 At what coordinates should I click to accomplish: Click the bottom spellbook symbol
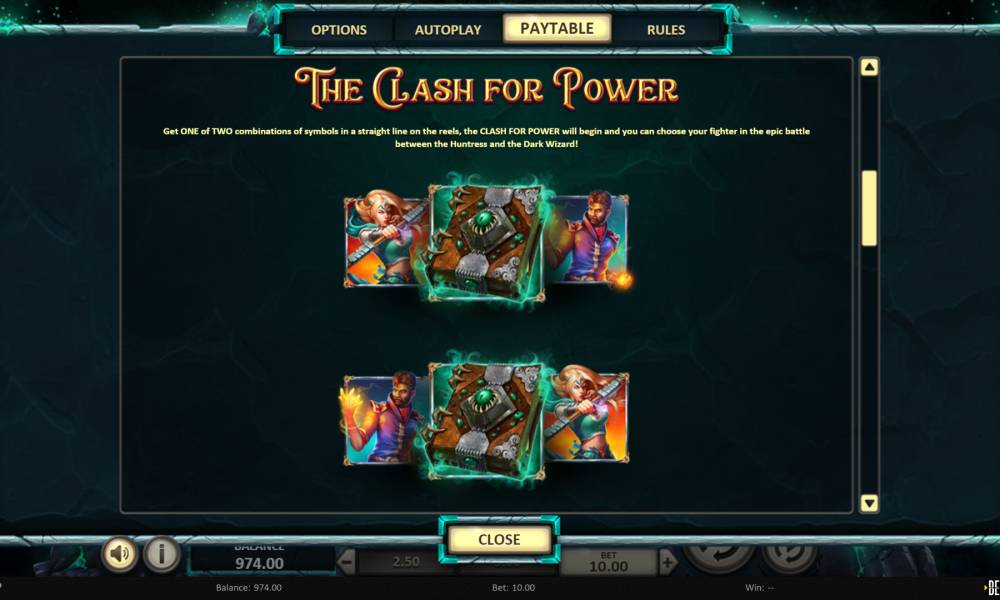(487, 420)
